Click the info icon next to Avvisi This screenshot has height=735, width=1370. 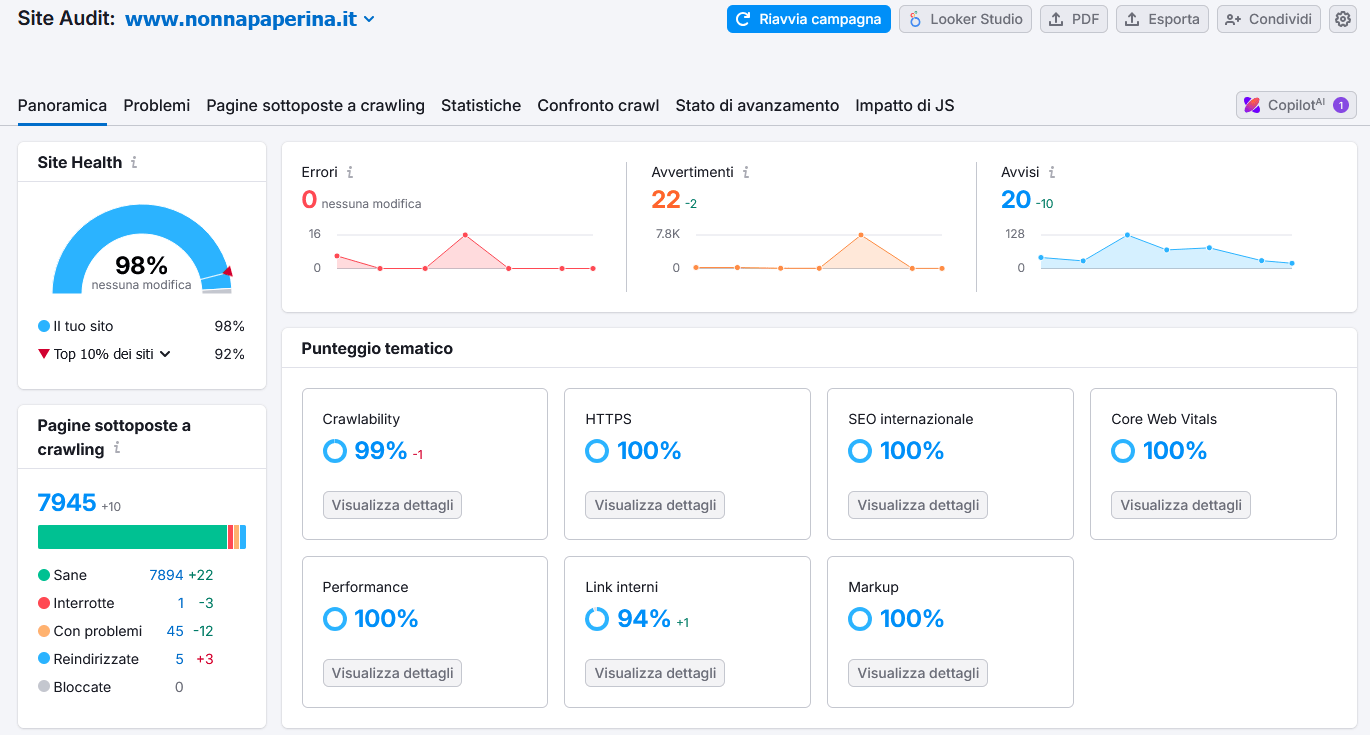1052,172
